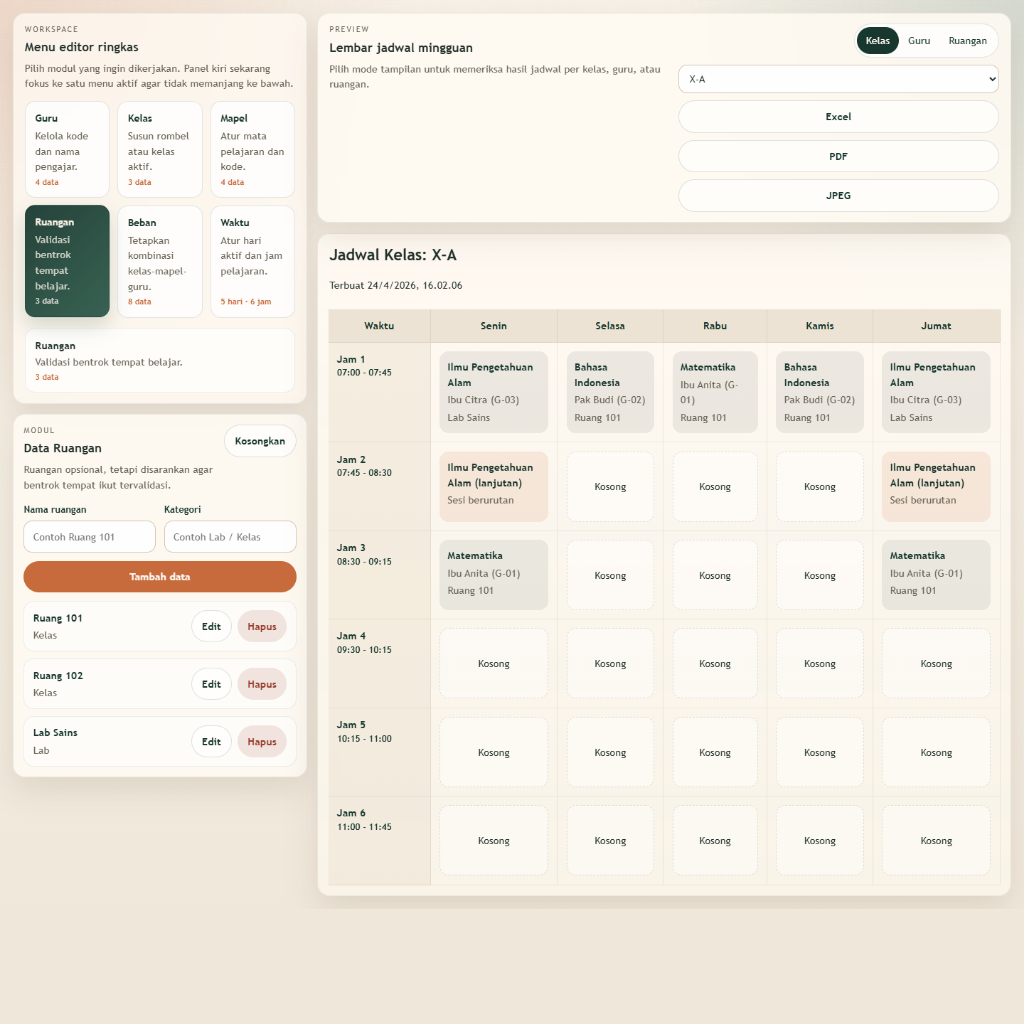Image resolution: width=1024 pixels, height=1024 pixels.
Task: Click the Lembar jadwal mingguan heading
Action: tap(401, 48)
